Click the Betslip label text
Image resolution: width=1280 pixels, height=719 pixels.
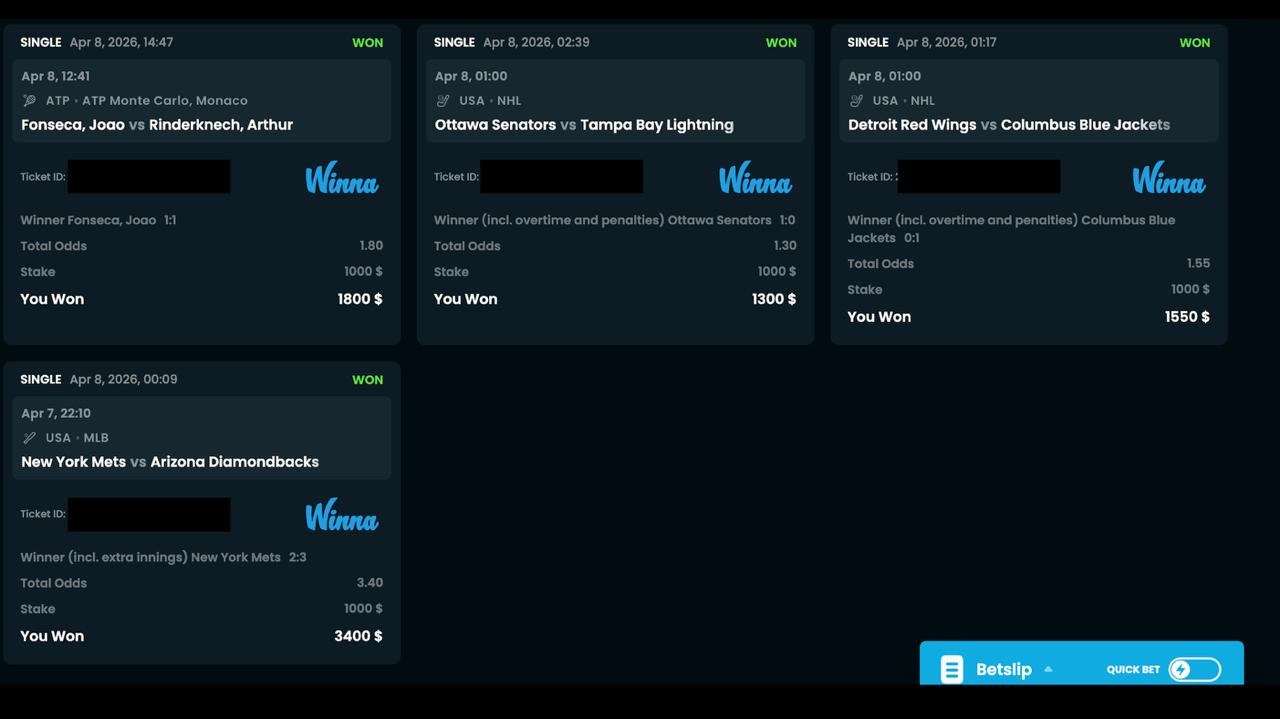click(1003, 670)
